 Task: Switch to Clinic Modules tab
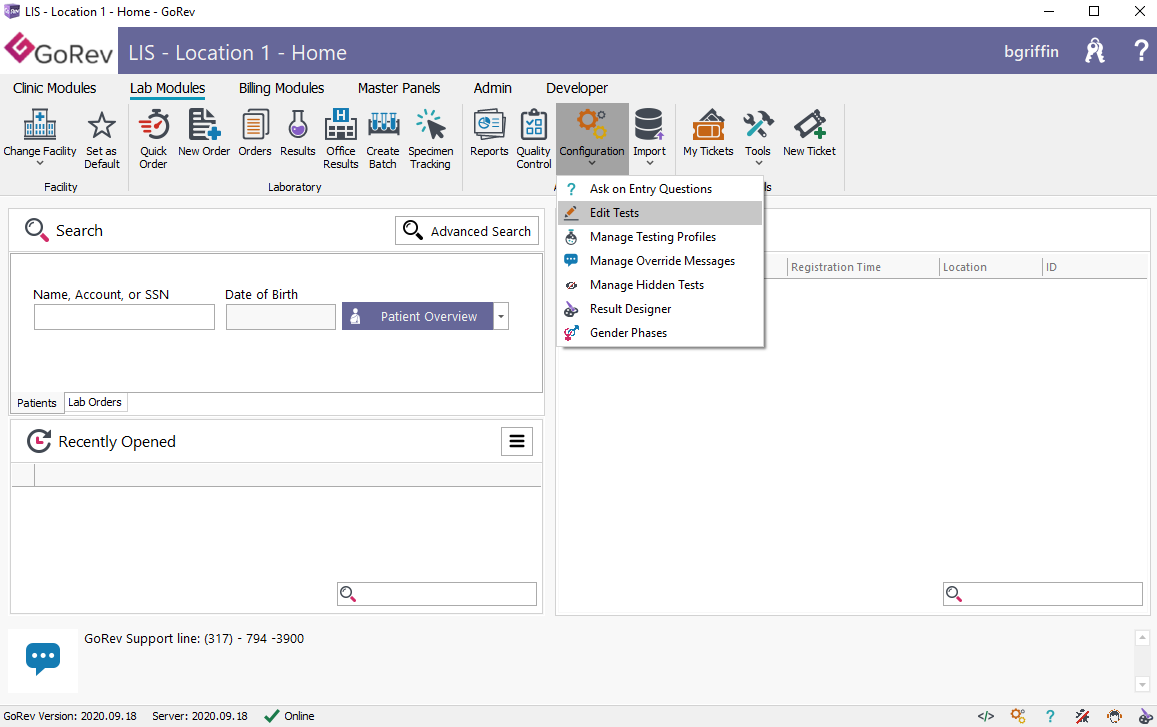pos(55,88)
